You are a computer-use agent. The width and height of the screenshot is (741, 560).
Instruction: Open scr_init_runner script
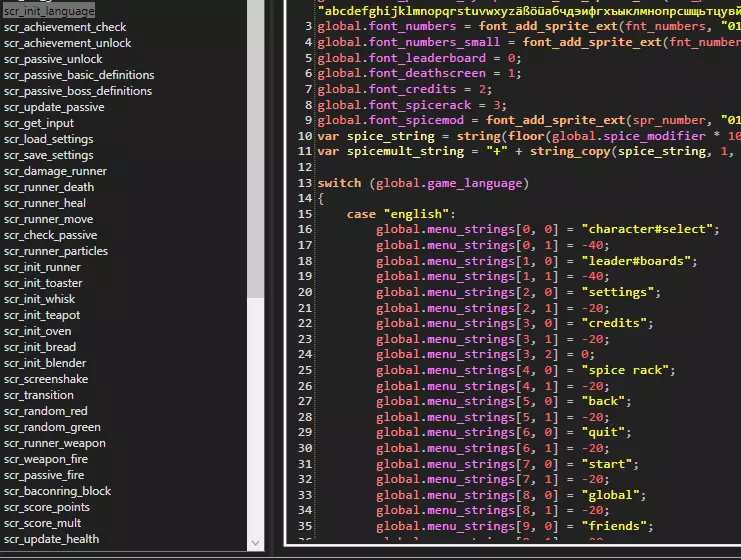[42, 267]
